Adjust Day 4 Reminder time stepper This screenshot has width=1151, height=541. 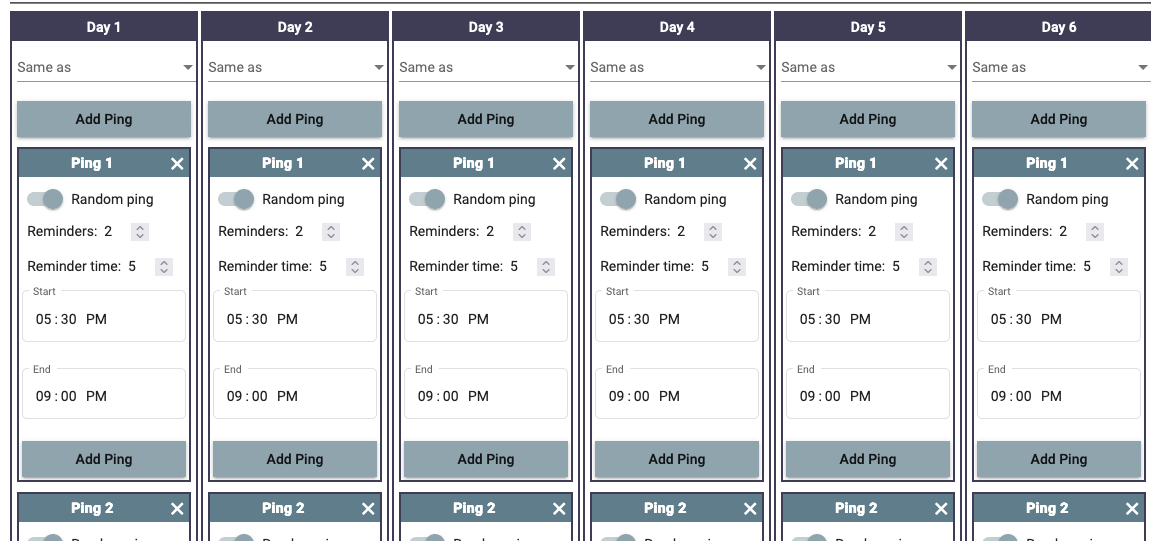point(737,267)
